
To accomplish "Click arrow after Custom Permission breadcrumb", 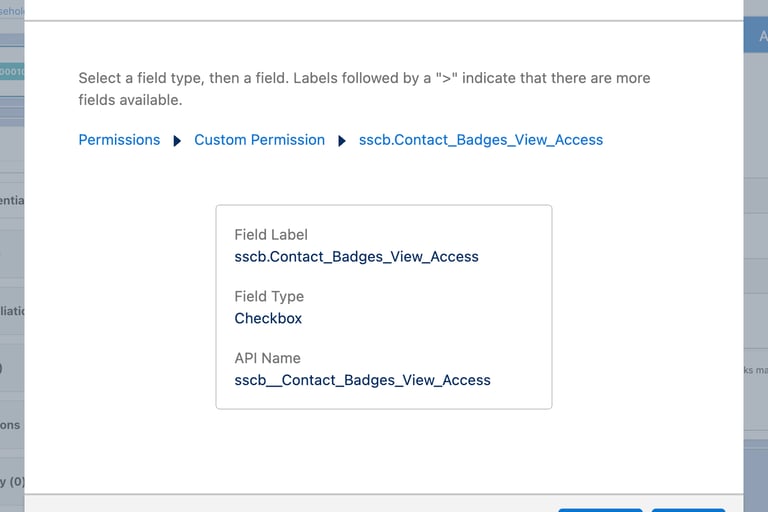I will [342, 141].
